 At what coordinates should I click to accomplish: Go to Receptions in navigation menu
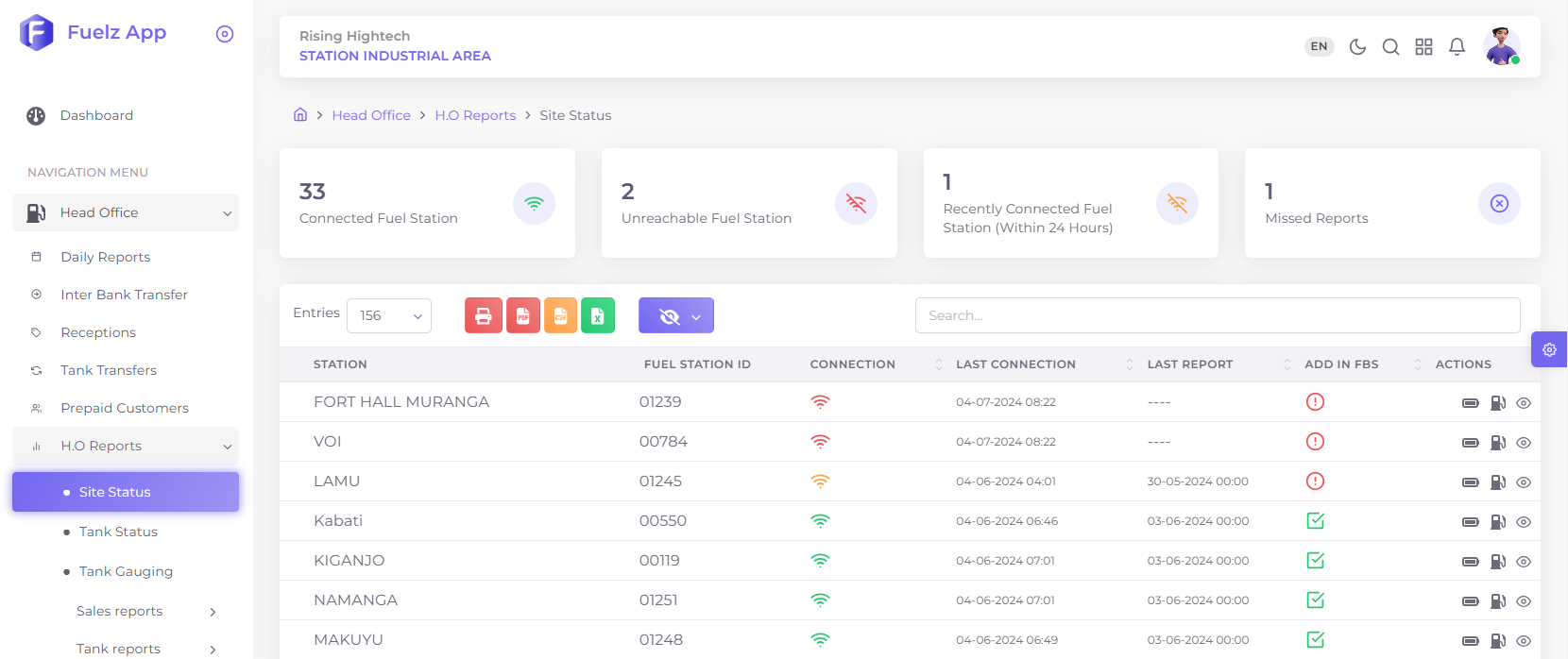tap(98, 332)
